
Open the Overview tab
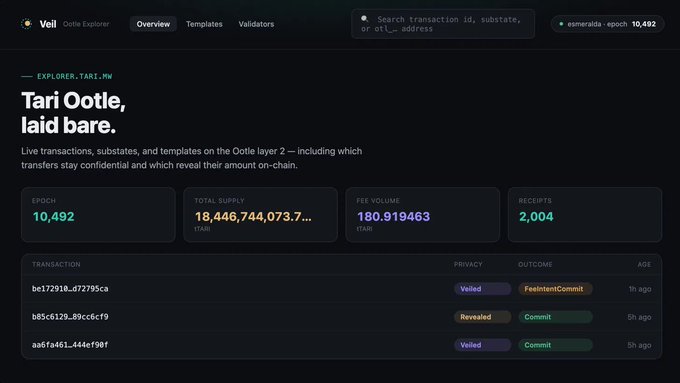pyautogui.click(x=153, y=24)
